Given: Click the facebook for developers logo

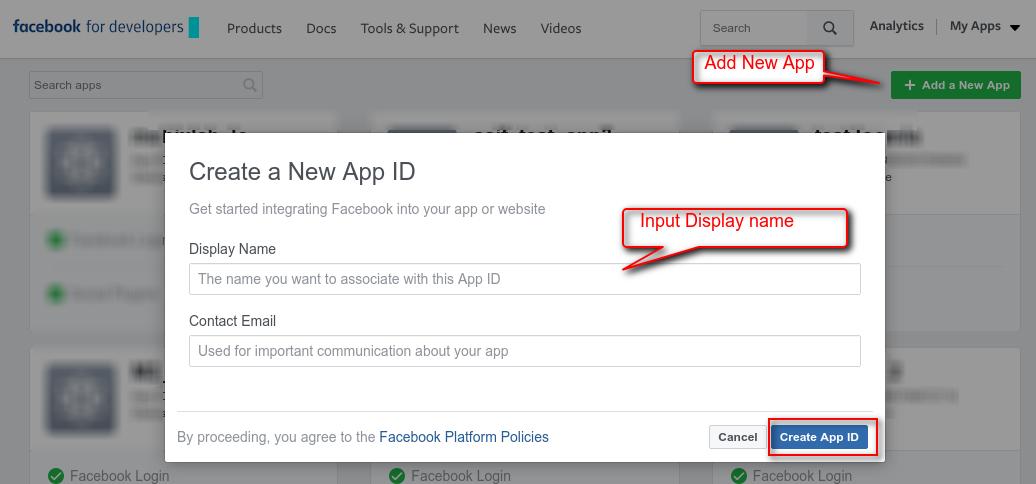Looking at the screenshot, I should pos(105,27).
